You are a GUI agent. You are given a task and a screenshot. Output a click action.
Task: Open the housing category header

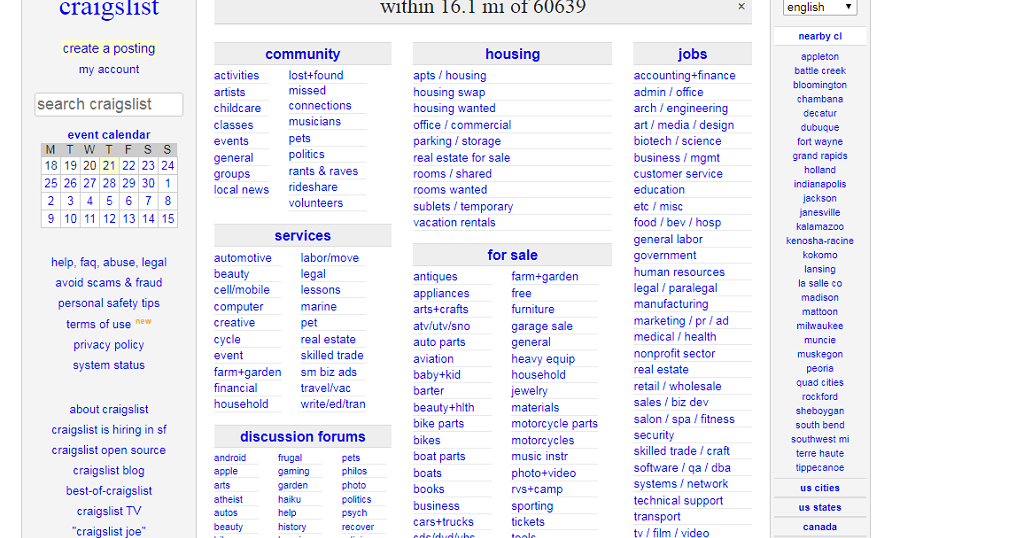[x=512, y=54]
